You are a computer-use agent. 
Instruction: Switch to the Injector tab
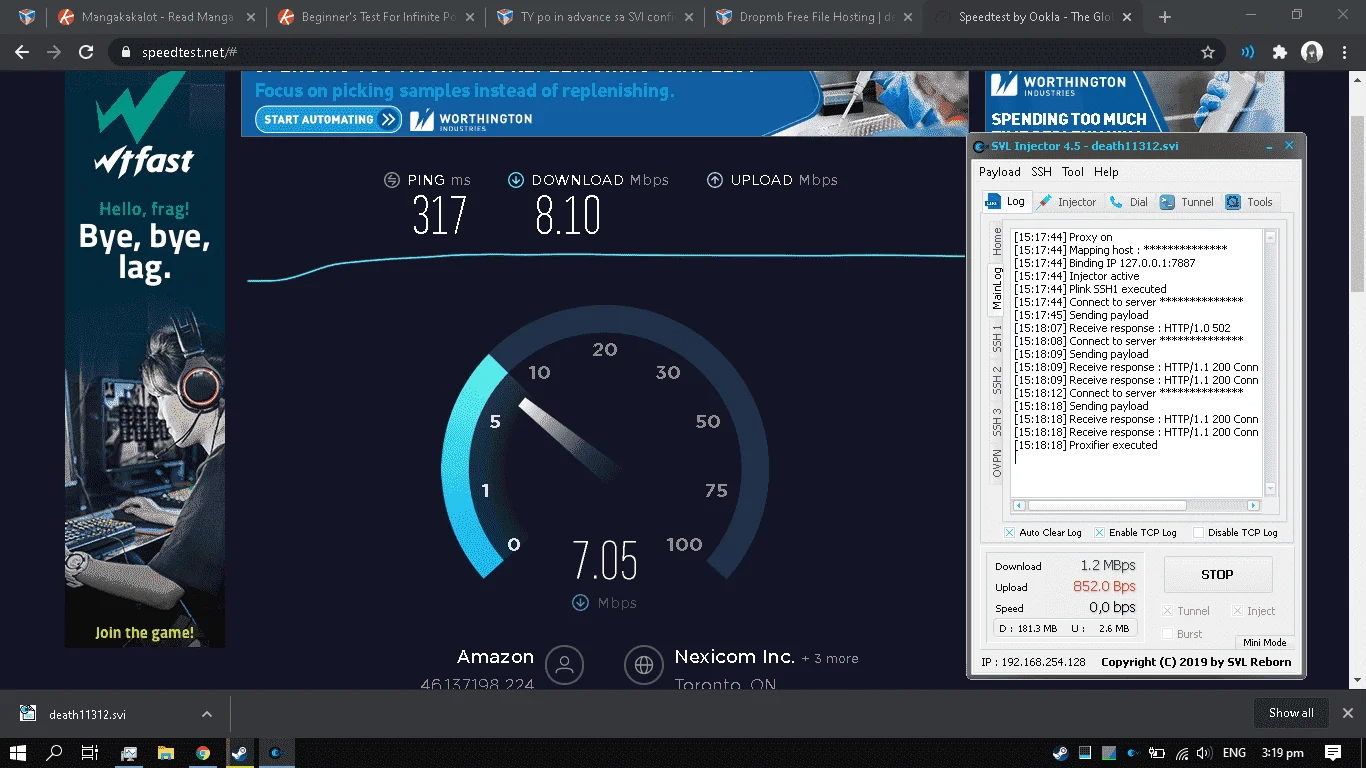[1067, 202]
